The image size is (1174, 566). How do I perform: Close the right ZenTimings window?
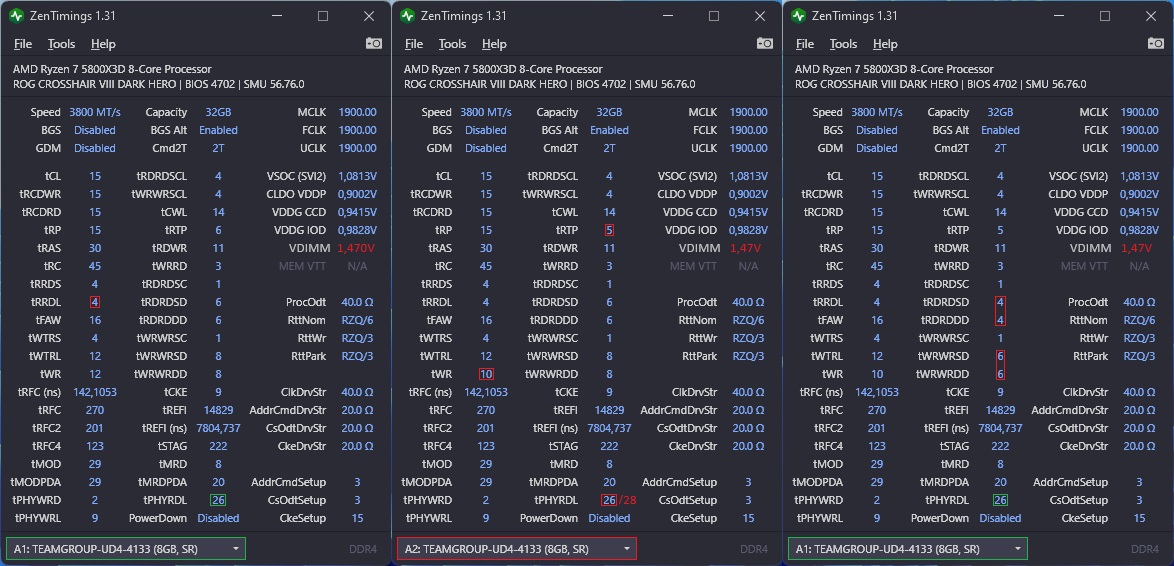pyautogui.click(x=1151, y=16)
